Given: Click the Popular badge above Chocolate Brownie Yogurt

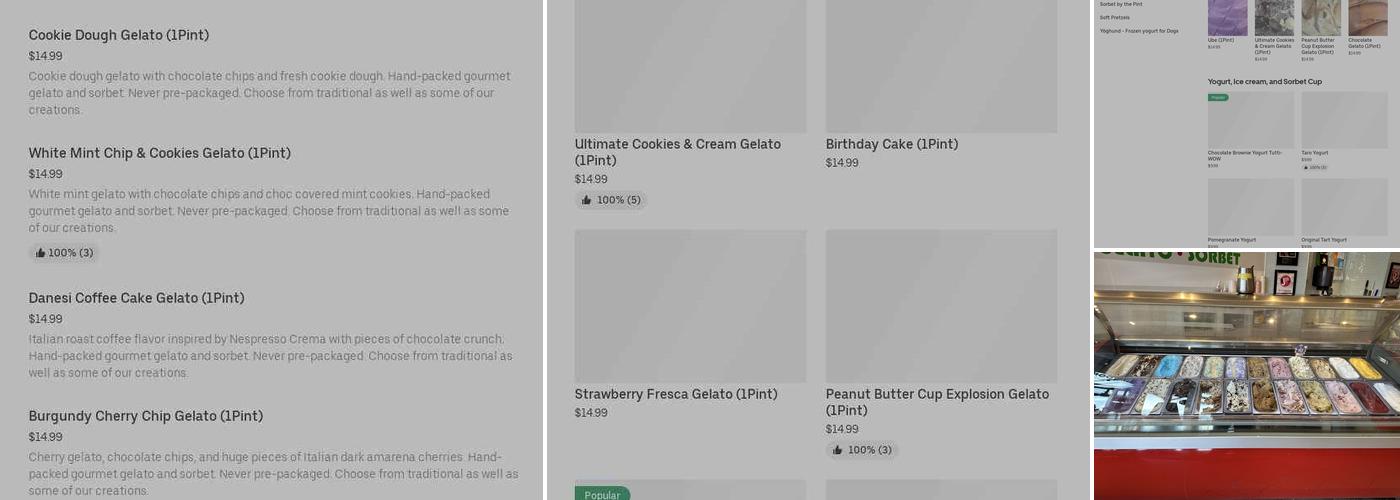Looking at the screenshot, I should point(1217,97).
